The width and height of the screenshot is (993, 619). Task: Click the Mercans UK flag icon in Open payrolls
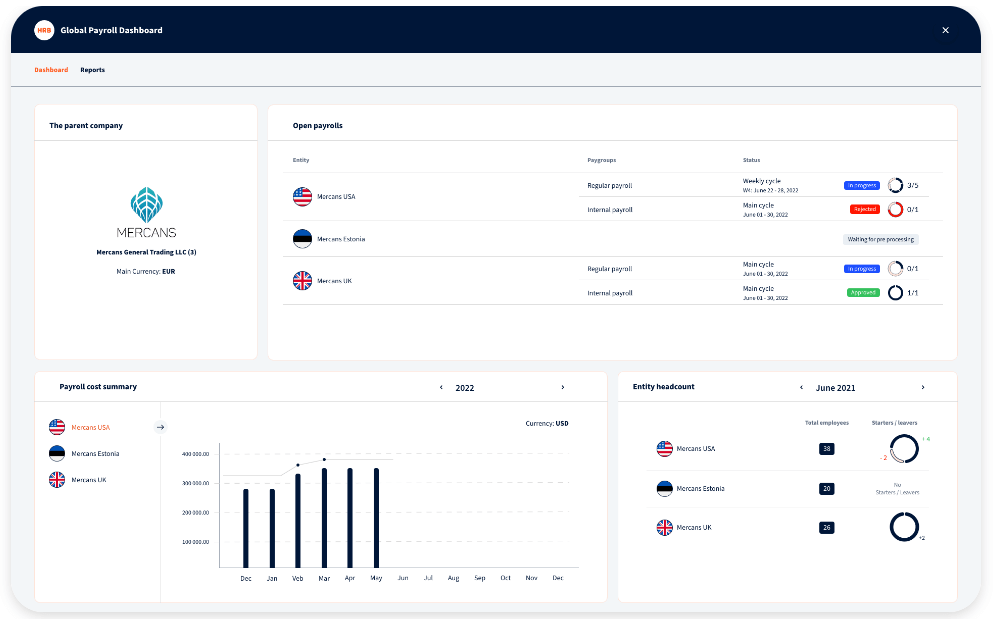coord(302,281)
